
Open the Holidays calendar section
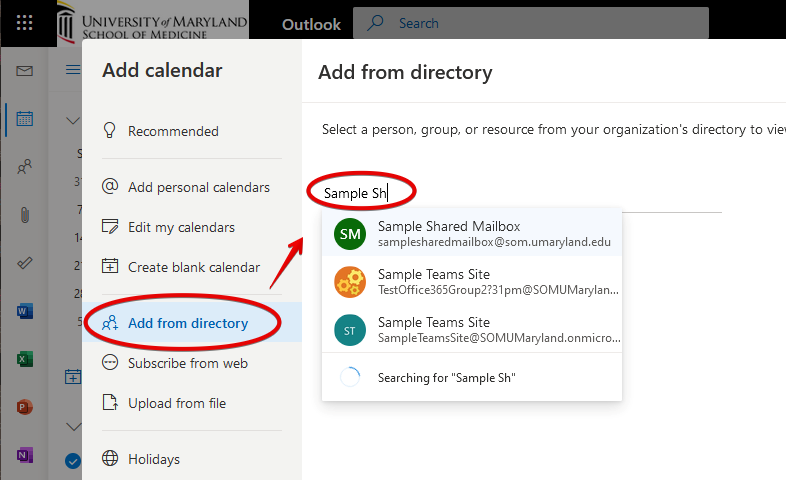[154, 459]
